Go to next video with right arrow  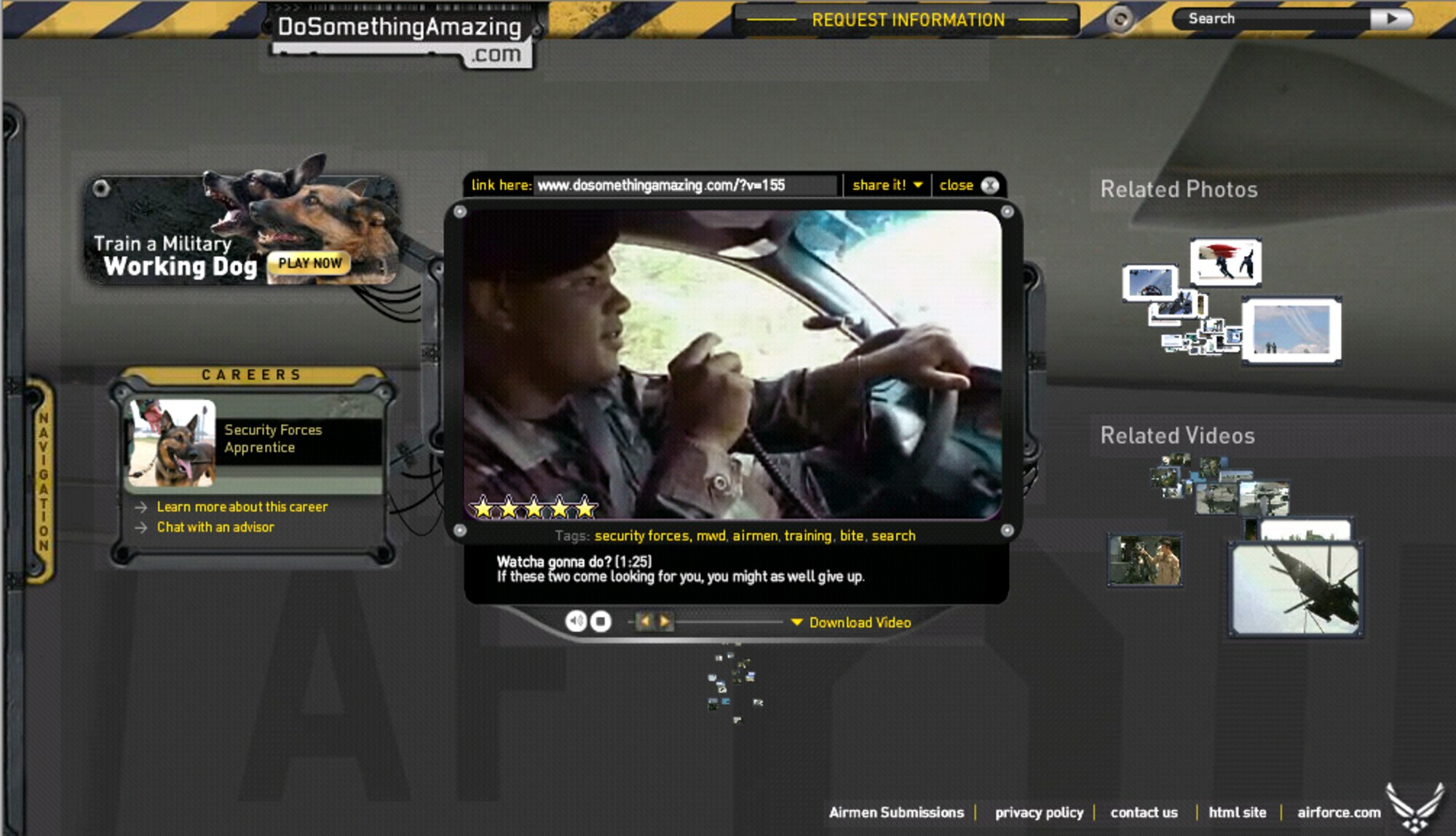point(665,621)
